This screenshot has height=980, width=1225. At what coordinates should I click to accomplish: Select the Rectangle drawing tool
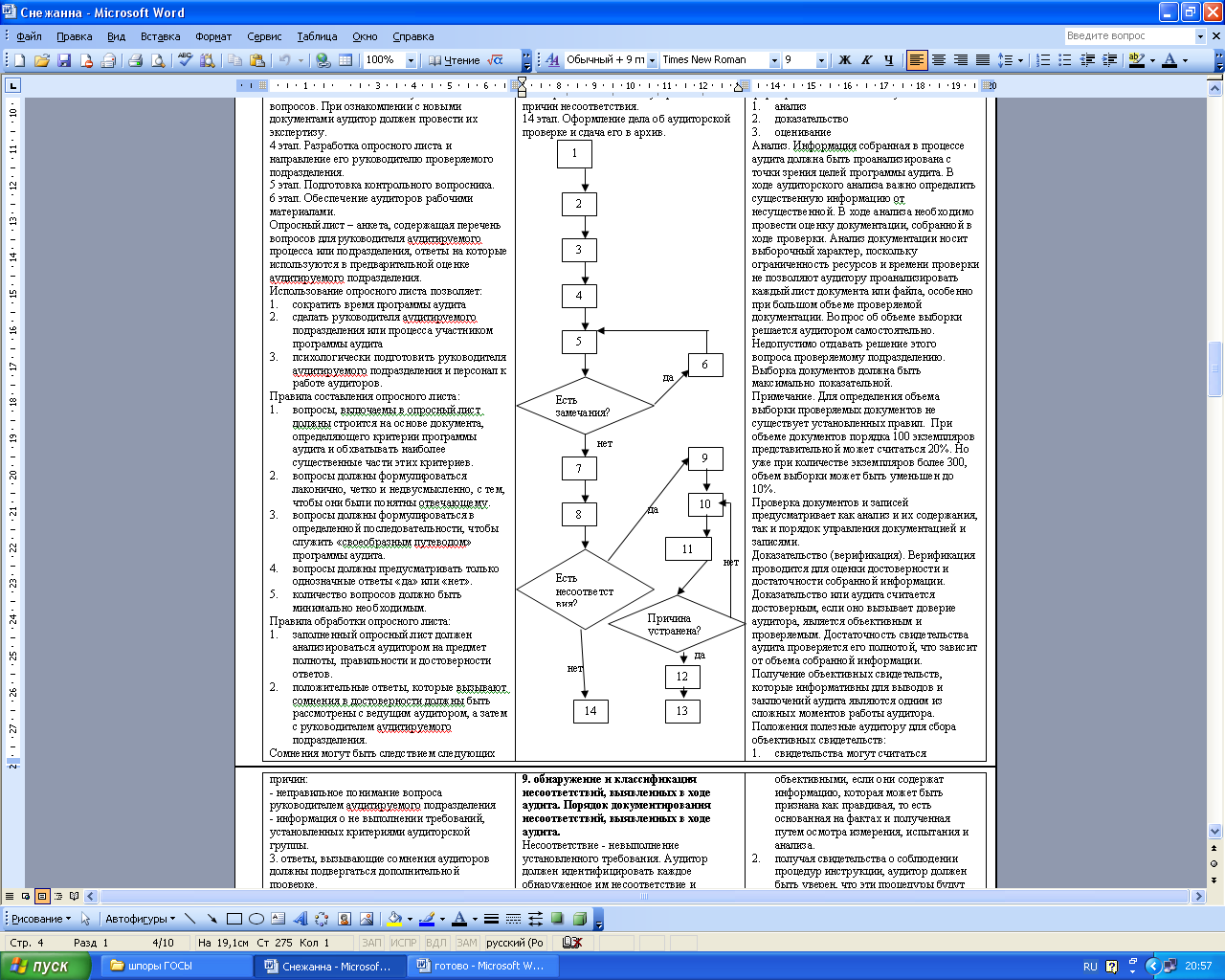pyautogui.click(x=234, y=919)
